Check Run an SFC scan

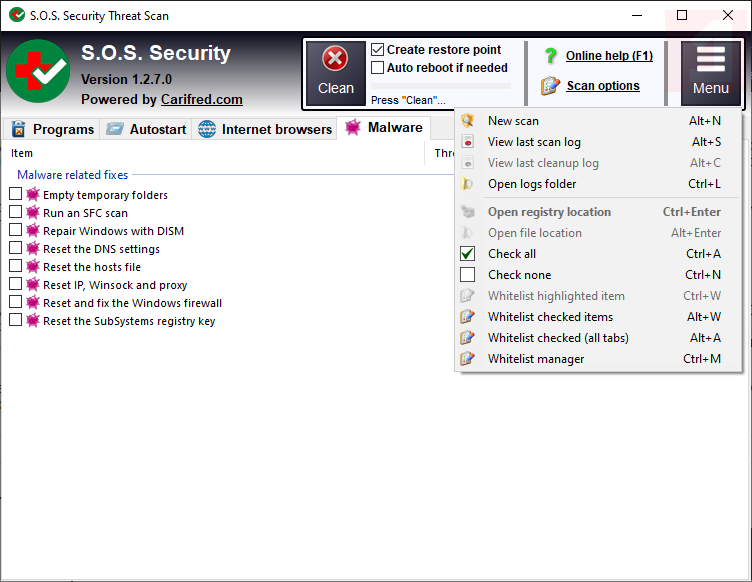coord(15,211)
